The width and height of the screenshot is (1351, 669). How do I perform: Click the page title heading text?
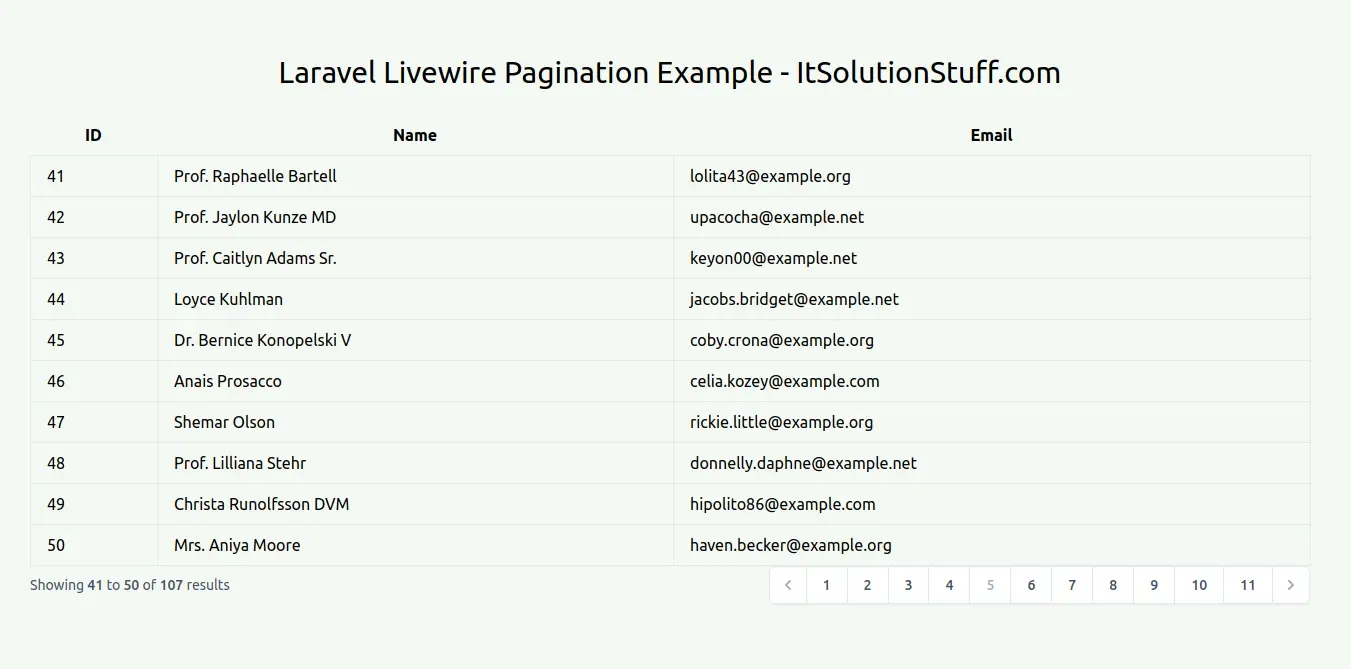coord(669,73)
